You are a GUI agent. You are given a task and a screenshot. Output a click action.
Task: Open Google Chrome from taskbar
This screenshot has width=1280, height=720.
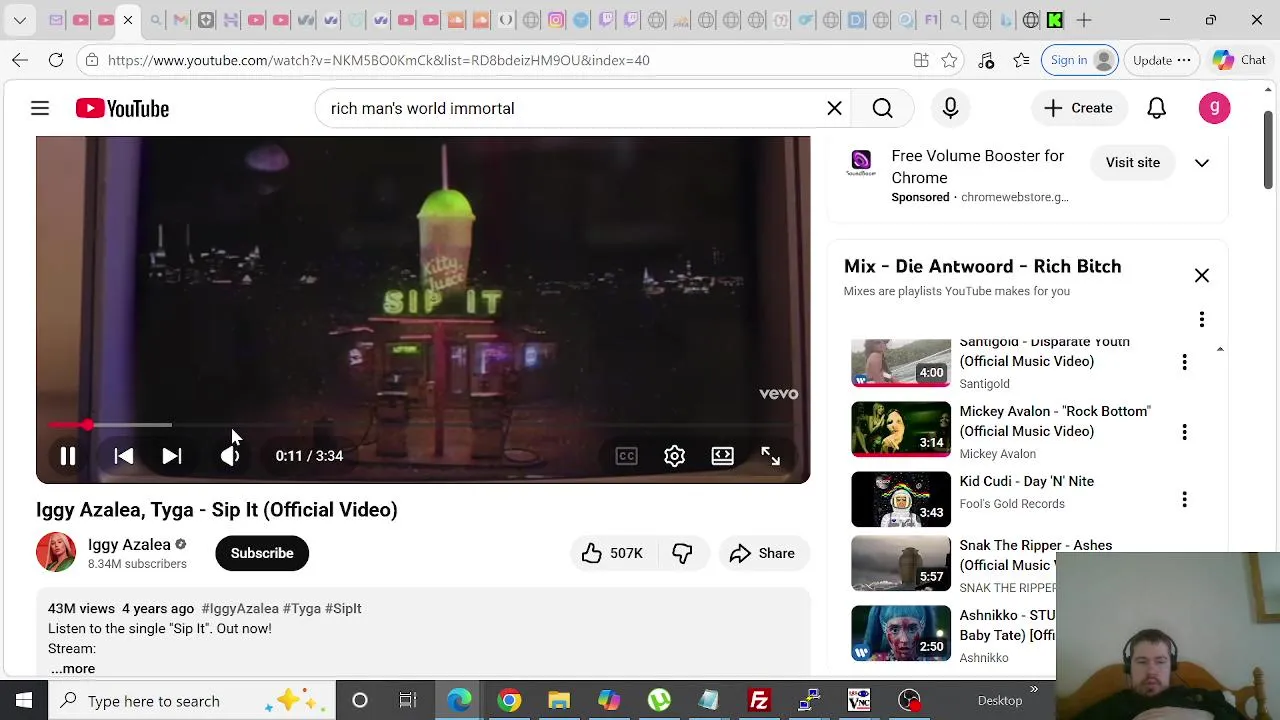[x=509, y=701]
